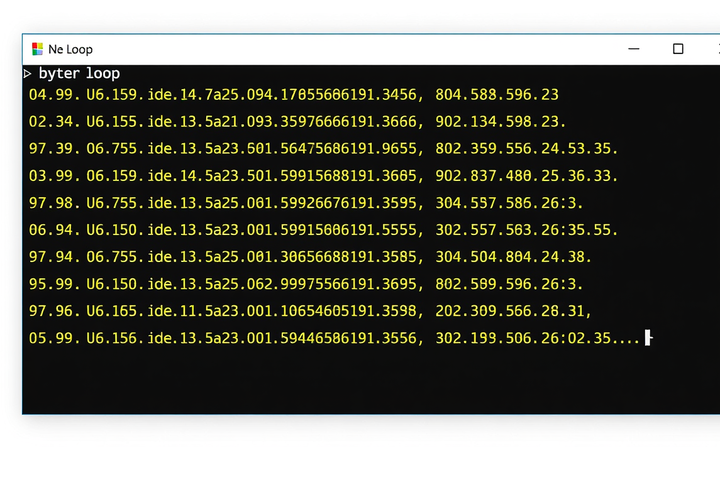Click the value 802.589.596.26:3
Screen dimensions: 720x480
[509, 284]
